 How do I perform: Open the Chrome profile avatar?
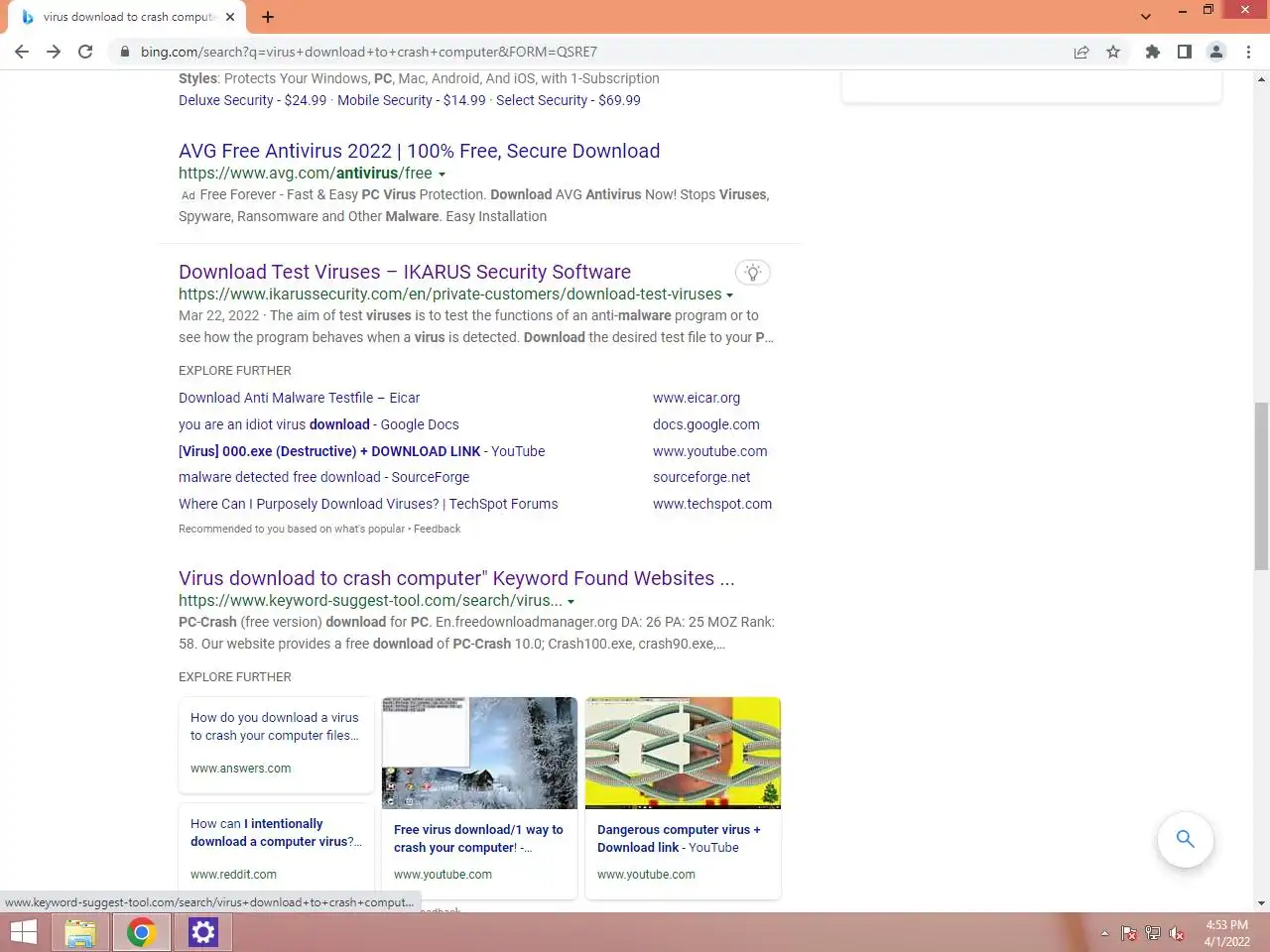1216,52
